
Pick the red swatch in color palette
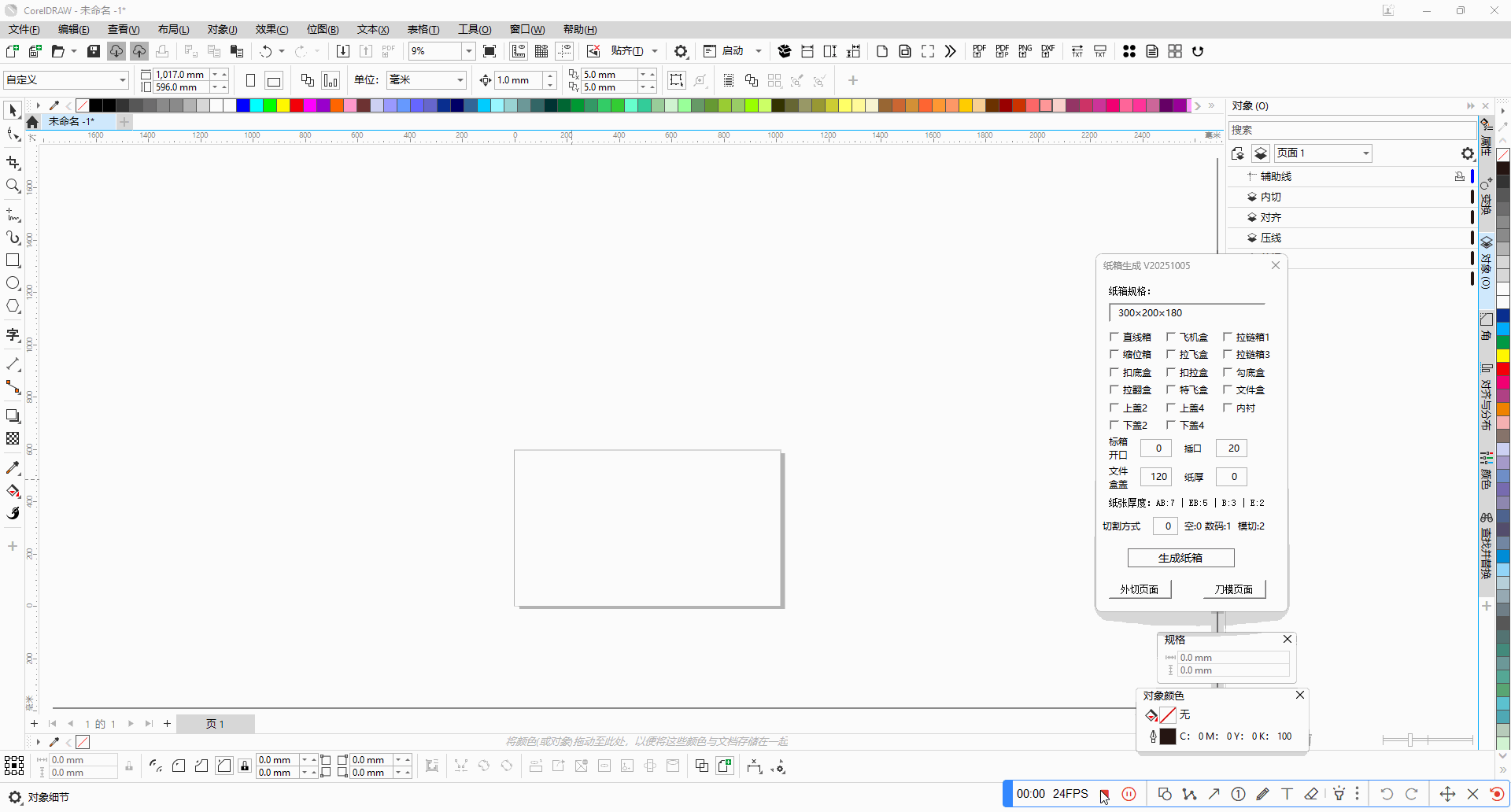297,105
